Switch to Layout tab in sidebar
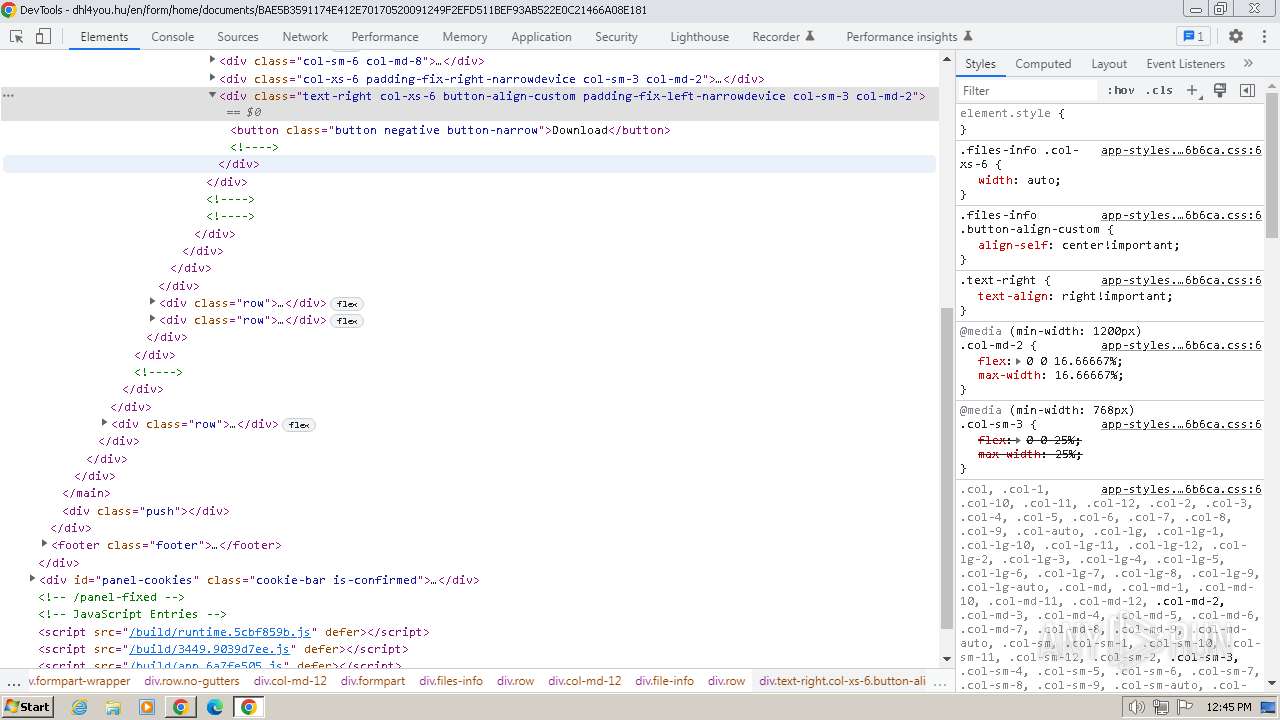Viewport: 1280px width, 720px height. pyautogui.click(x=1108, y=63)
